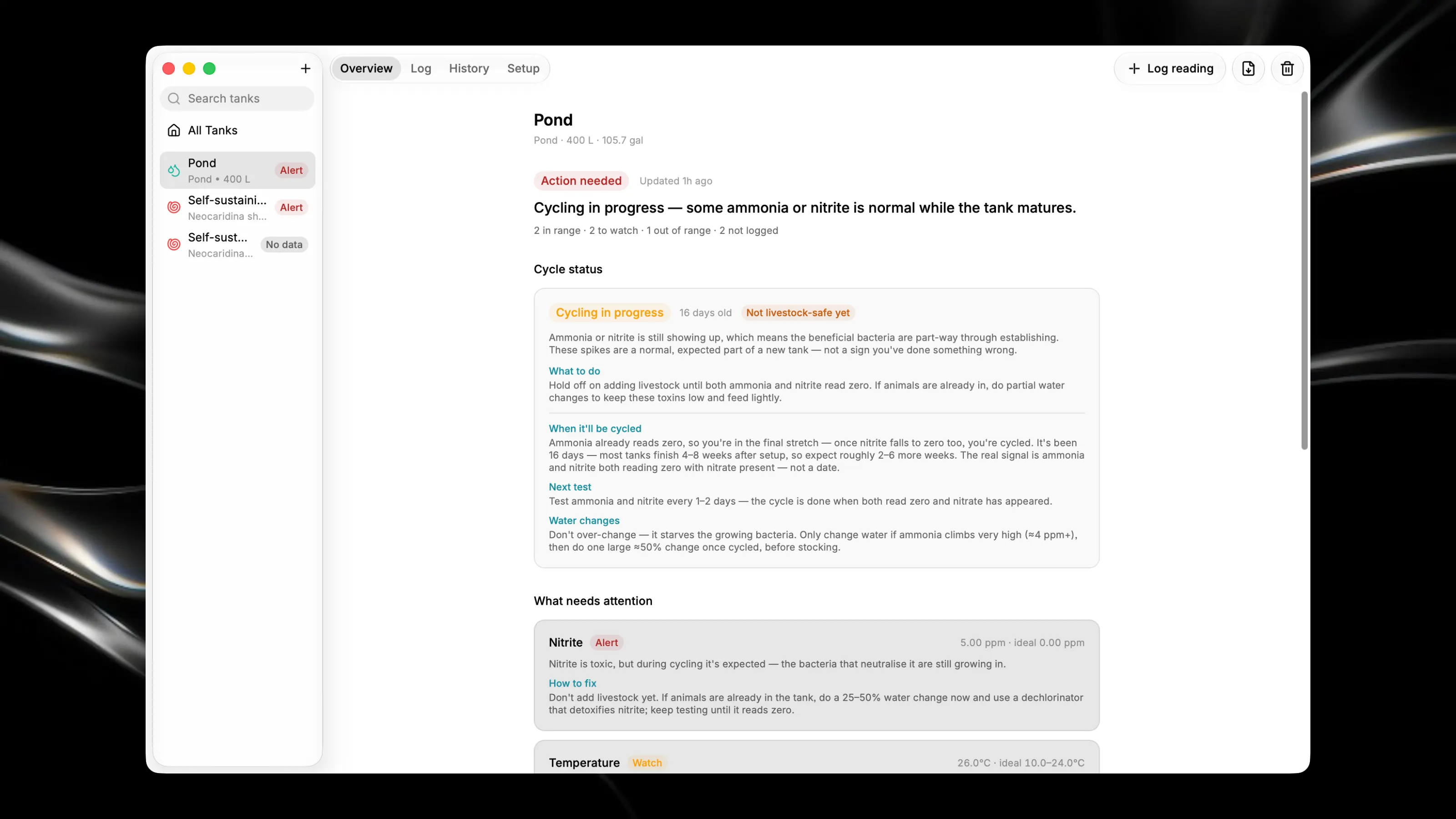Select the Self-sust... No data tank

click(238, 245)
